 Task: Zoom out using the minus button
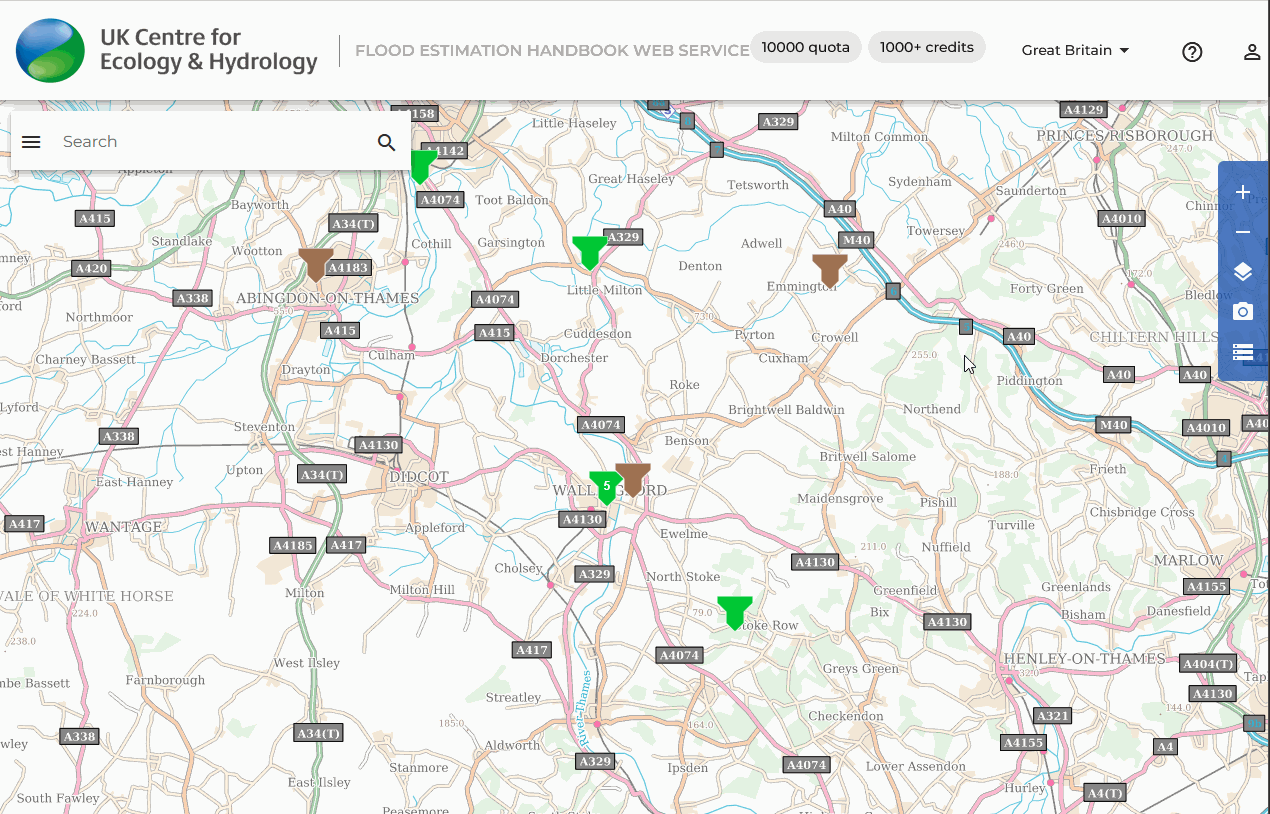pos(1243,233)
